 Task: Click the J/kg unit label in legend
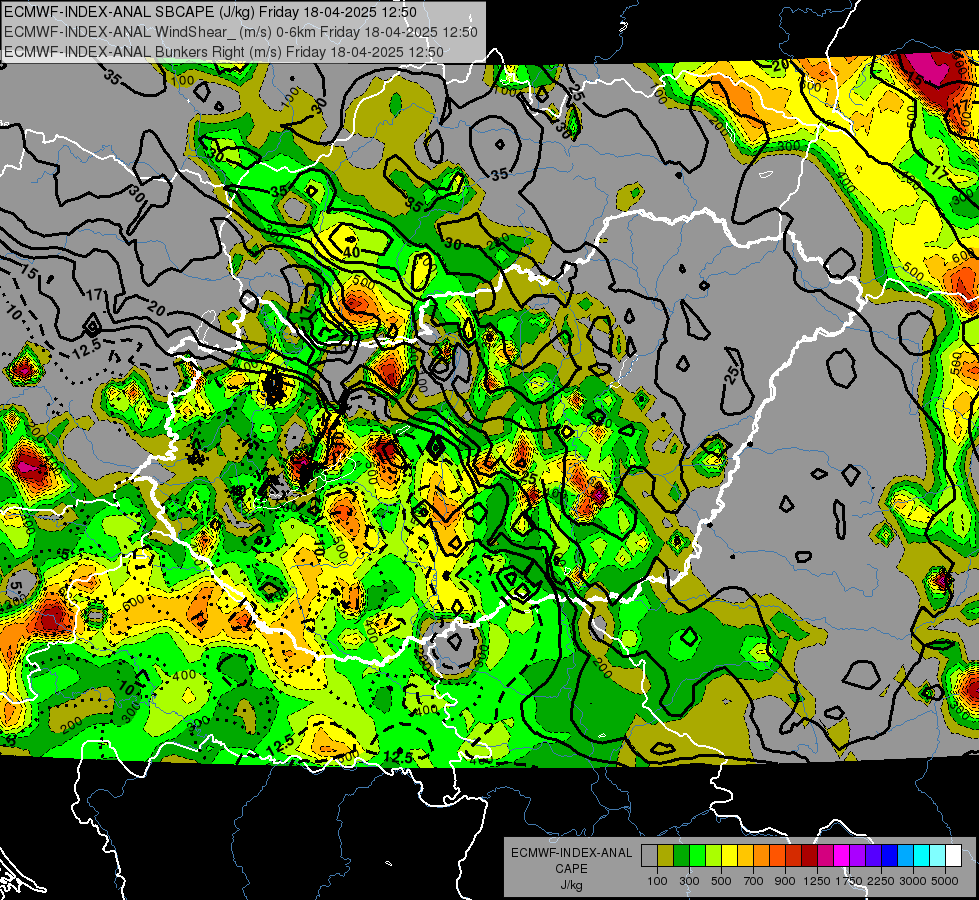(571, 885)
